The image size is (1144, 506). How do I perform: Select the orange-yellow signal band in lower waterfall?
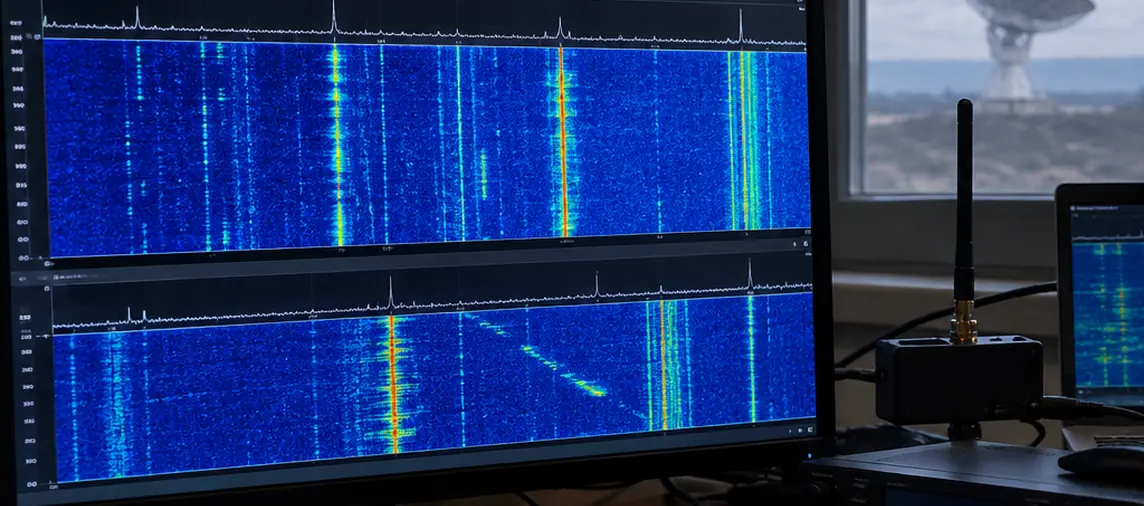664,365
